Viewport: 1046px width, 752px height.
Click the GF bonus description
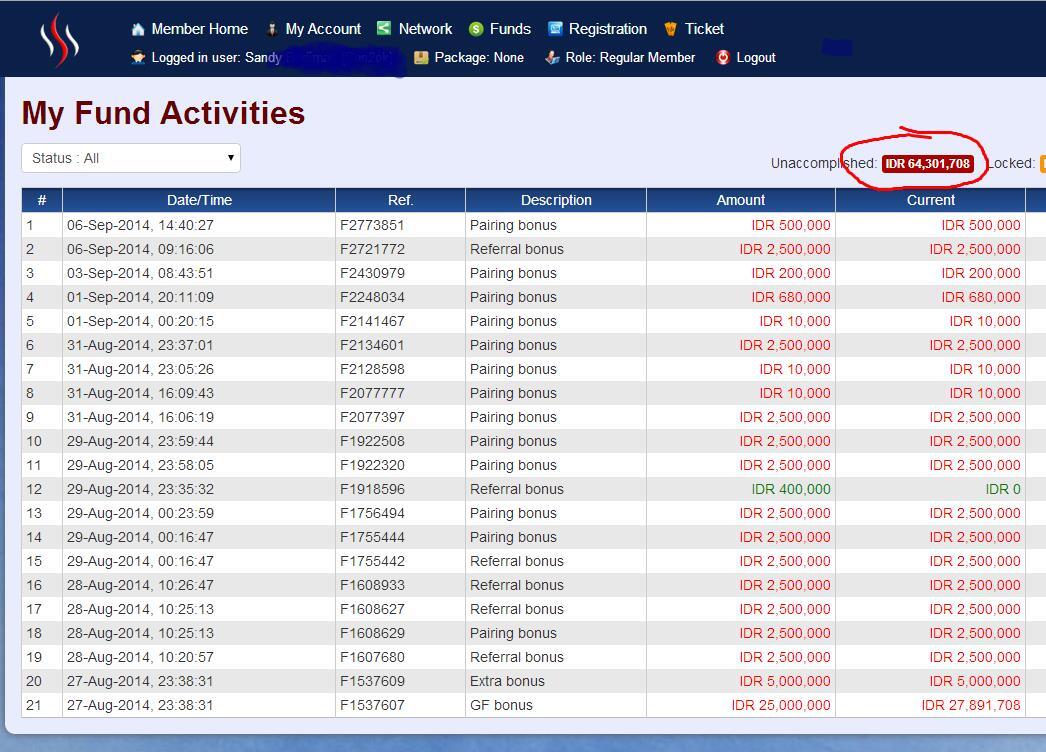[501, 706]
